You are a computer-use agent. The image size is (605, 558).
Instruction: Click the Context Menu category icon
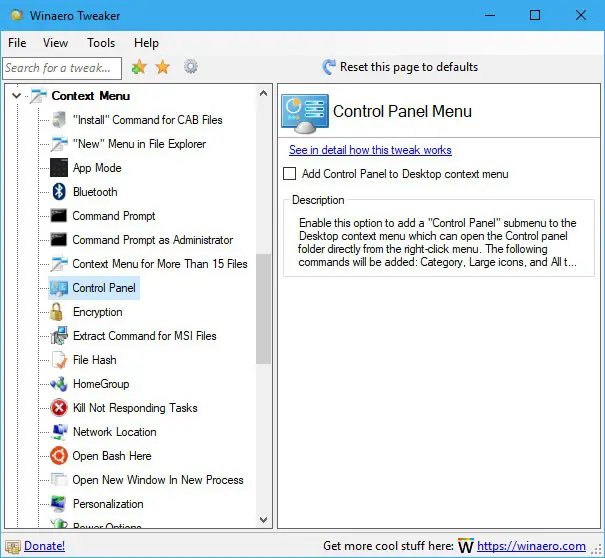coord(39,96)
